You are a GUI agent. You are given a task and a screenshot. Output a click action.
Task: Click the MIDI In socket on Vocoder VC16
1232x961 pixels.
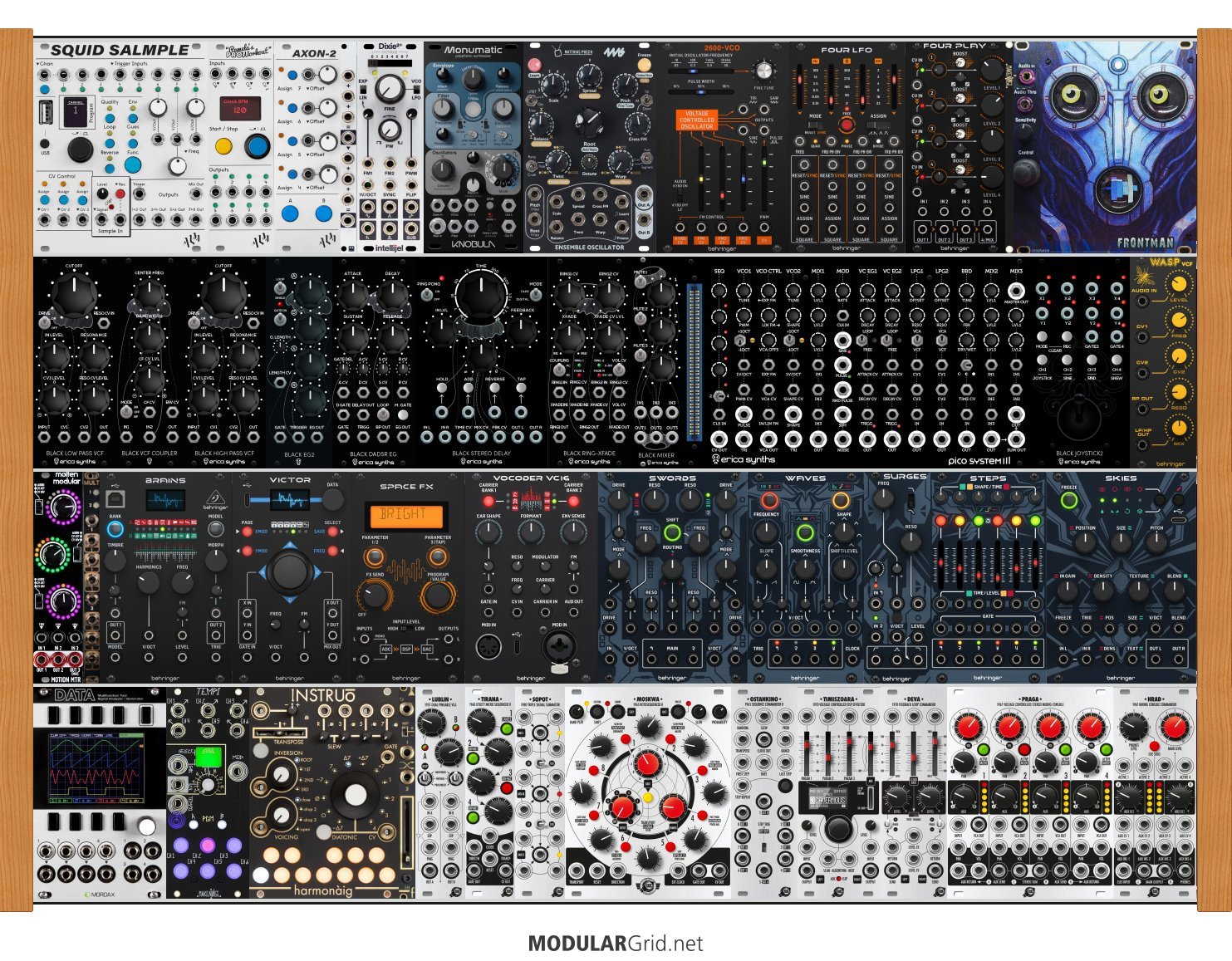(488, 645)
